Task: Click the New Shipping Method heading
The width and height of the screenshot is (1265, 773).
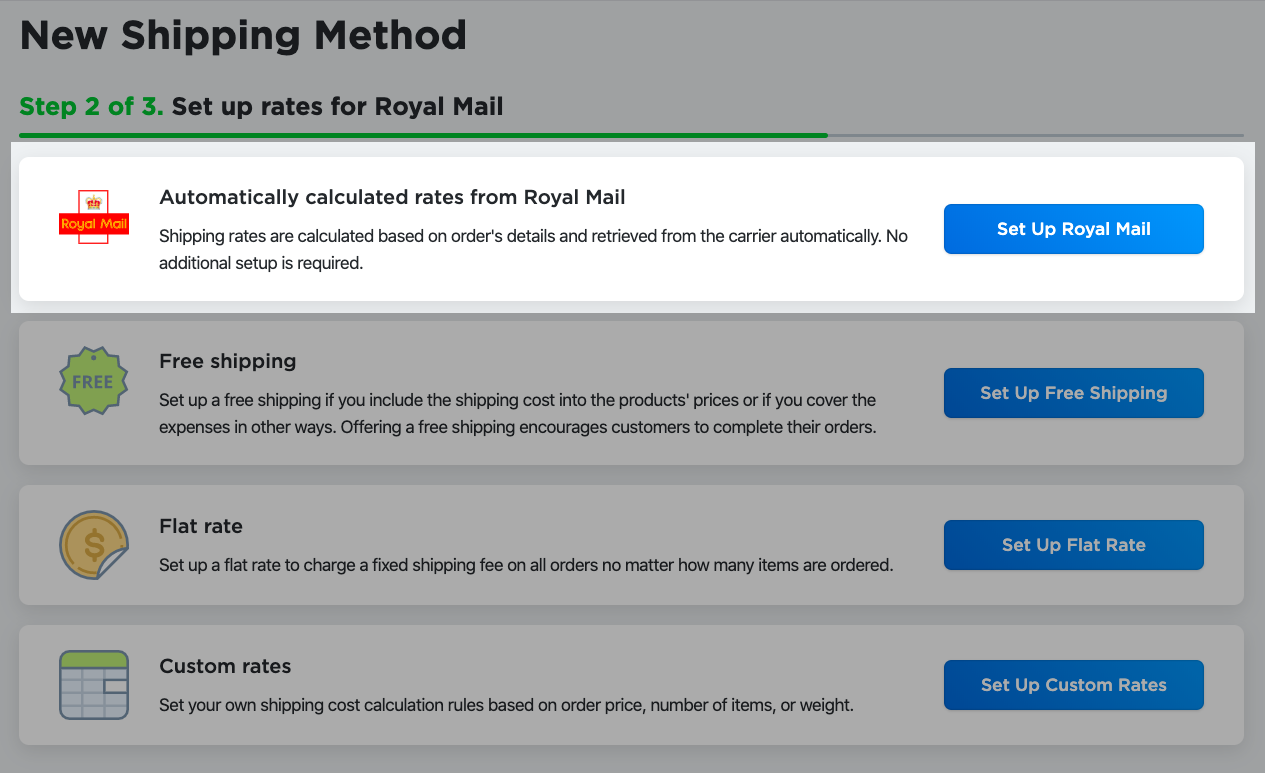Action: point(243,35)
